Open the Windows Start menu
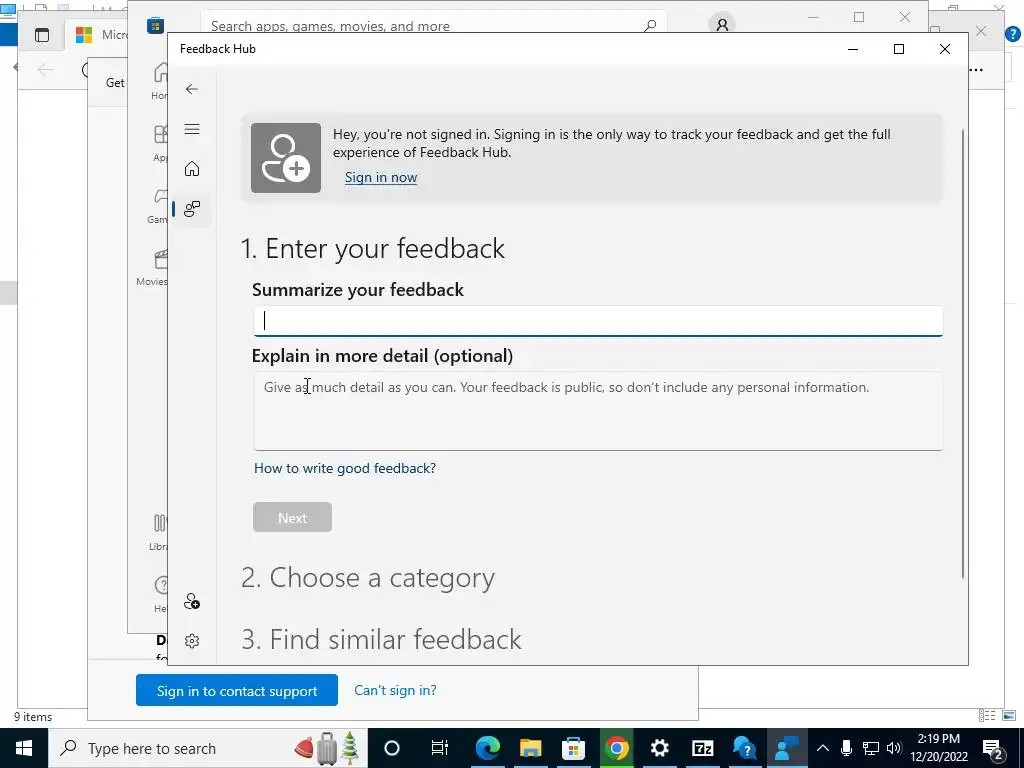Image resolution: width=1024 pixels, height=768 pixels. tap(24, 748)
